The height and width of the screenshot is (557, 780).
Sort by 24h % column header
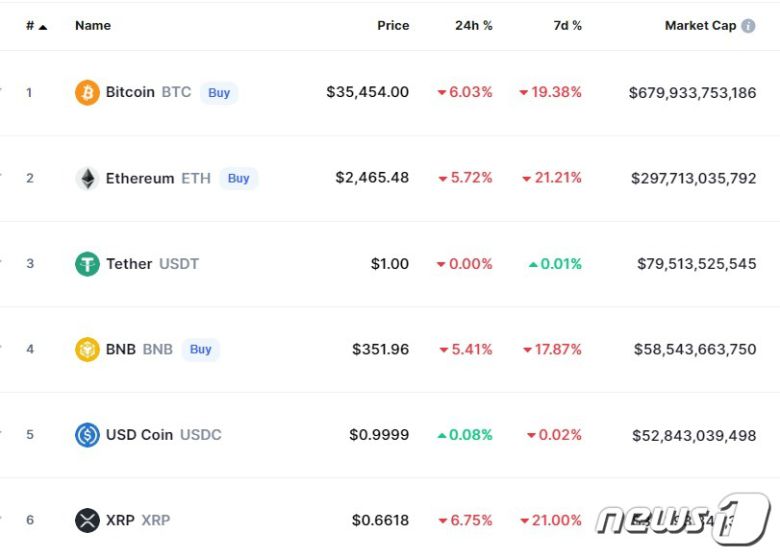(474, 26)
